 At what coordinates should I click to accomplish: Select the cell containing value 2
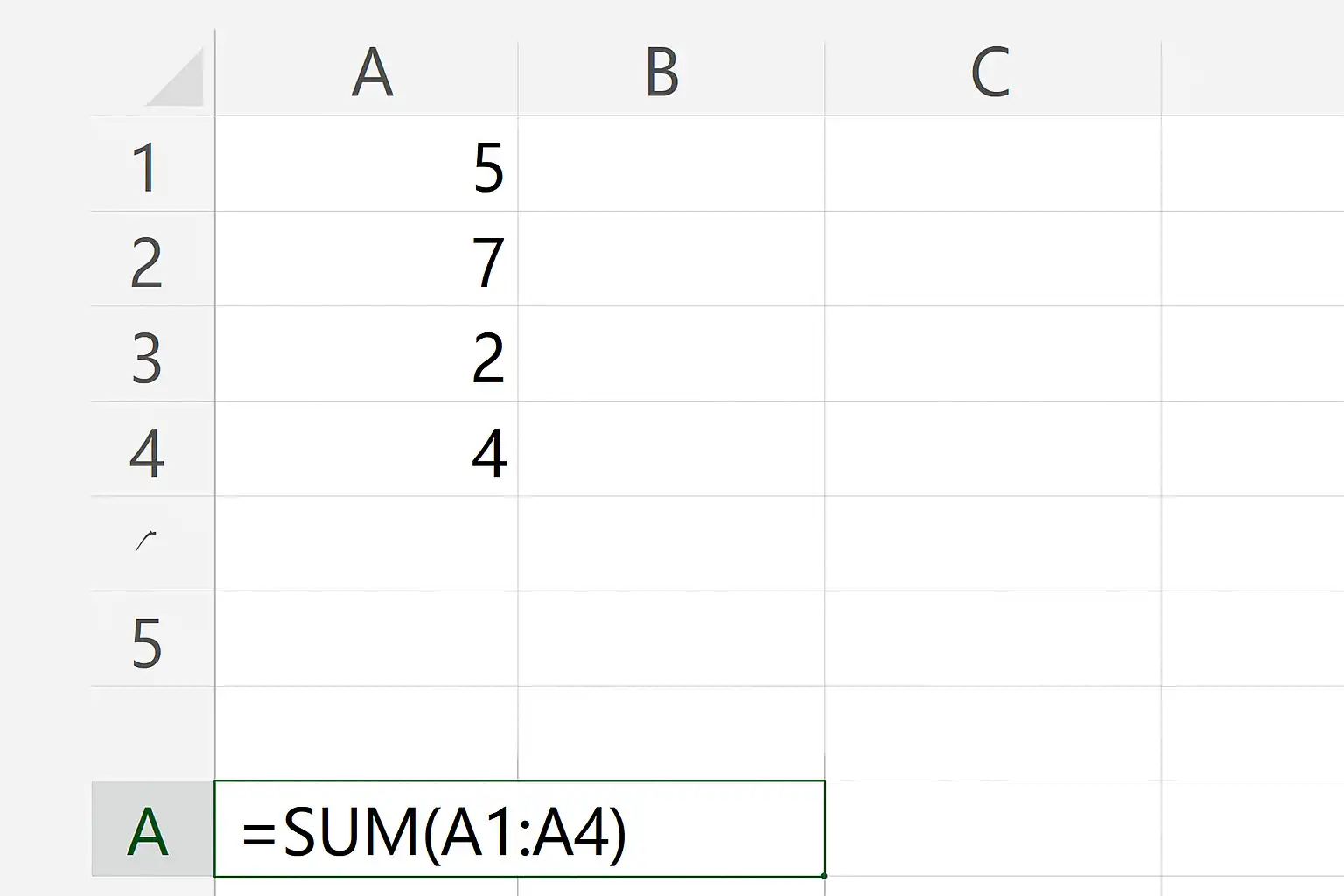pos(367,353)
